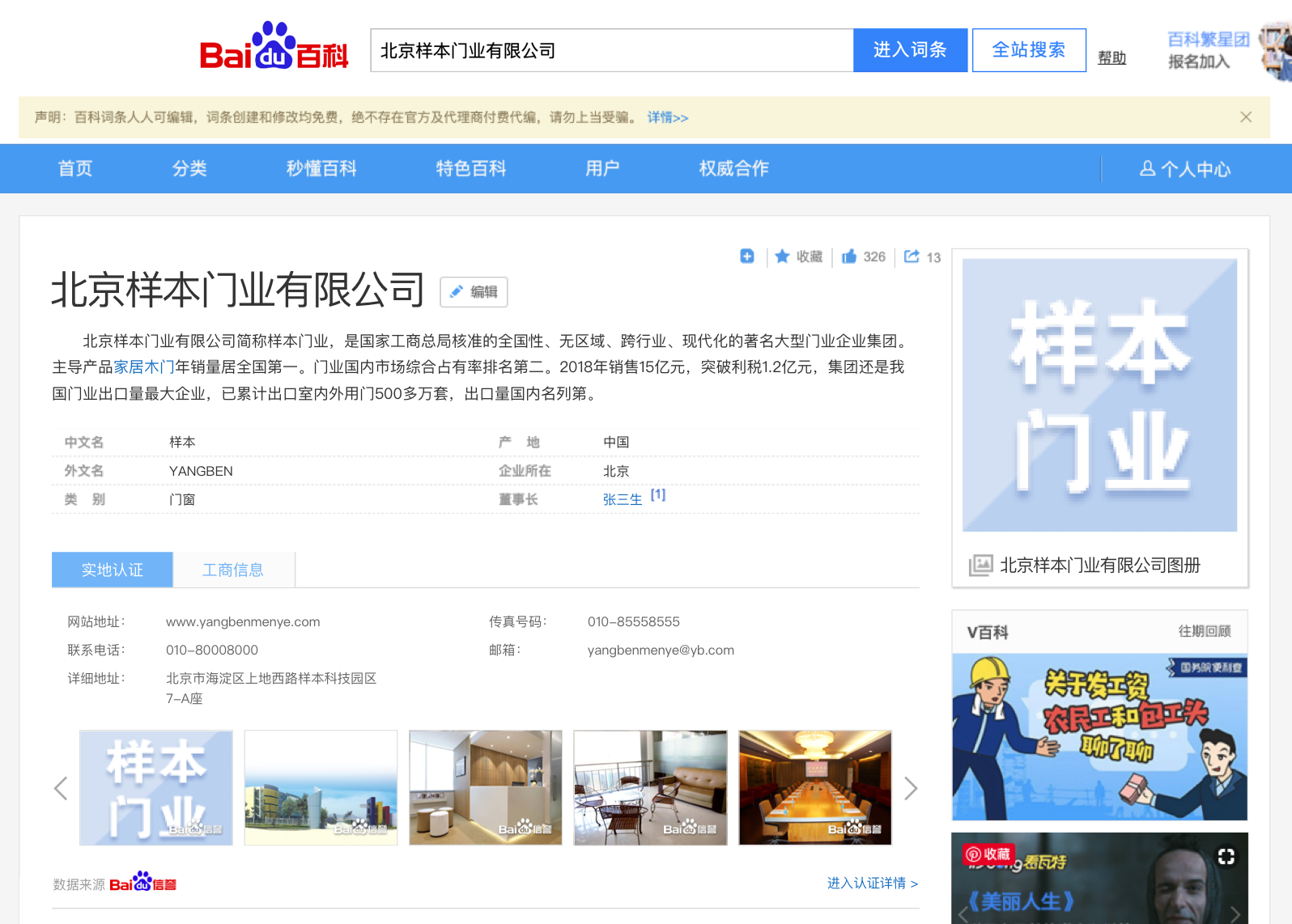Go to 首页 in the navigation bar
The height and width of the screenshot is (924, 1292).
75,168
